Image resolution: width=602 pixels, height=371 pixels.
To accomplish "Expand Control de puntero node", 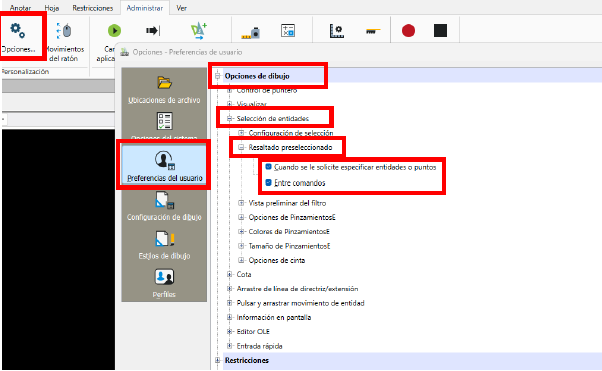I will click(x=230, y=91).
